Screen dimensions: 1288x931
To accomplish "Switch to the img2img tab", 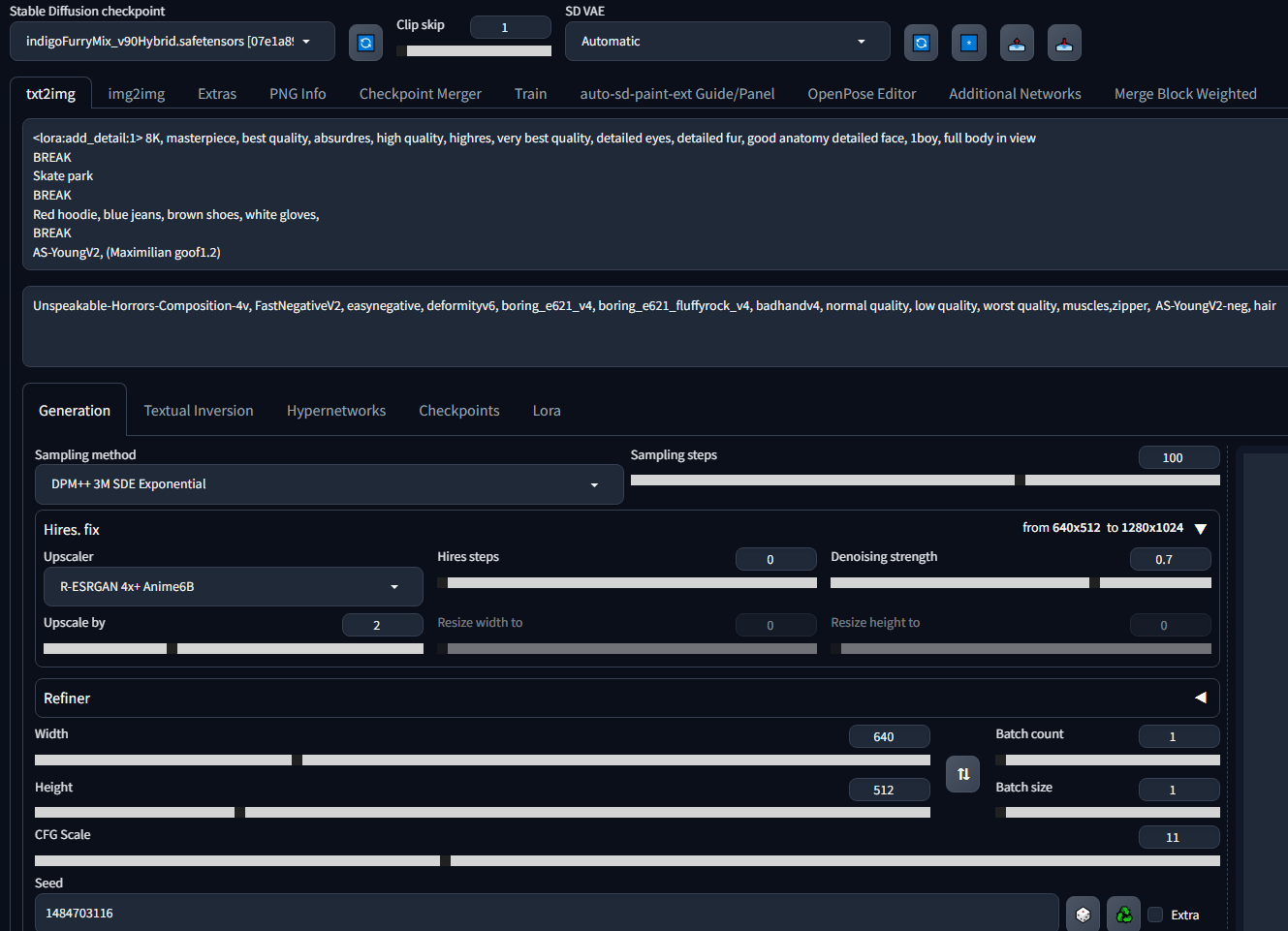I will tap(137, 94).
